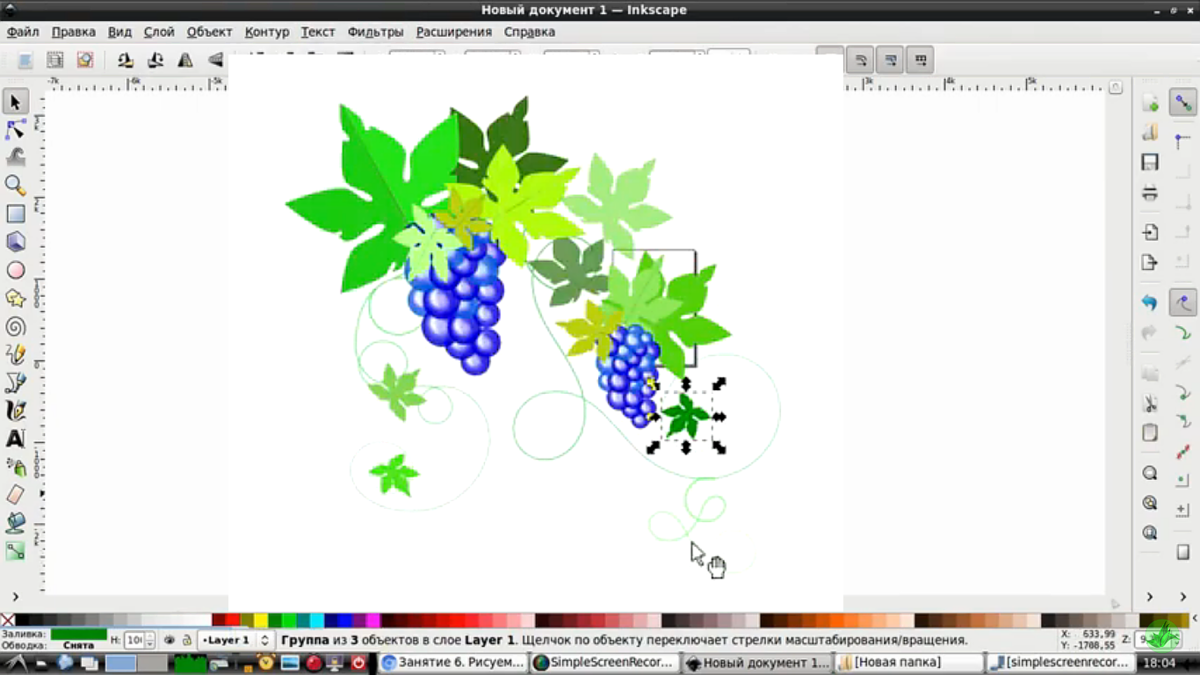Viewport: 1200px width, 675px height.
Task: Open the Layer 1 dropdown selector
Action: click(236, 640)
